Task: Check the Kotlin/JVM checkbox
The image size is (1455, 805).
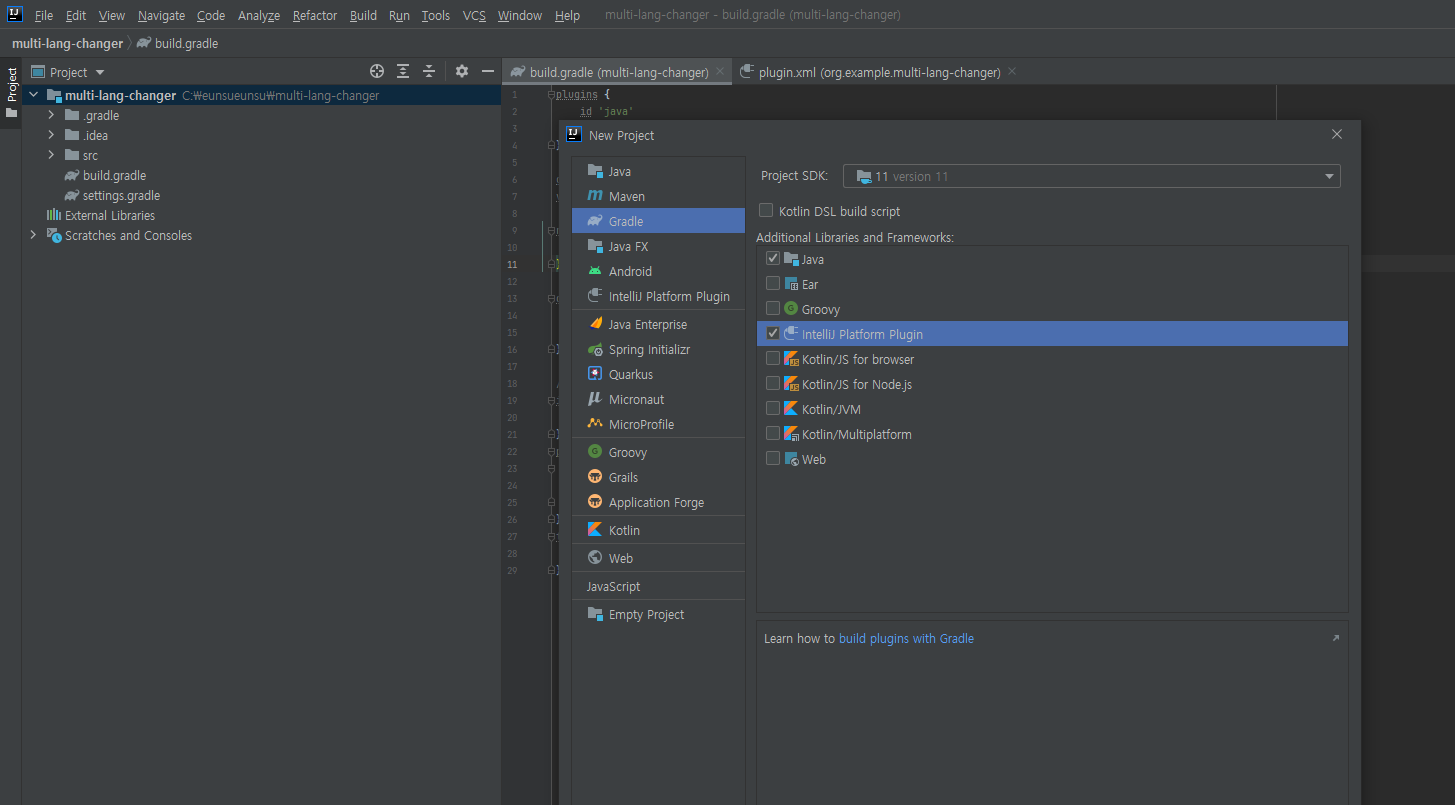Action: (x=772, y=408)
